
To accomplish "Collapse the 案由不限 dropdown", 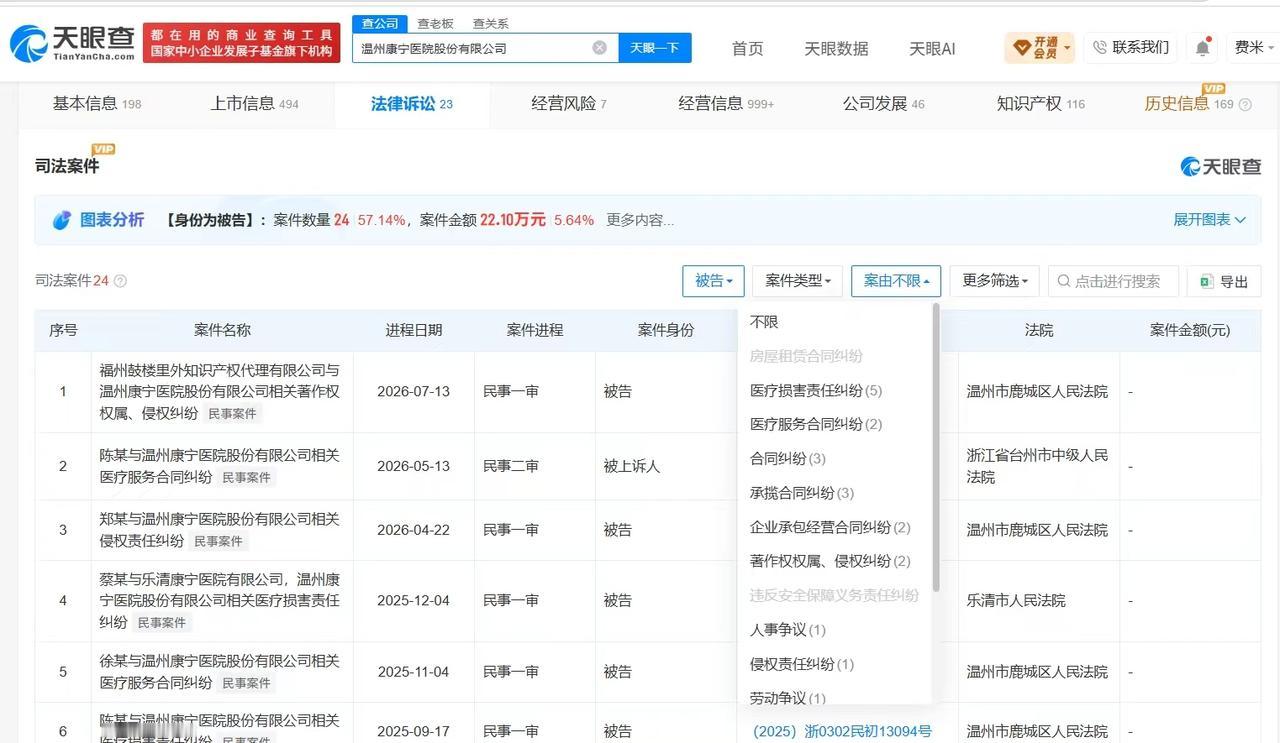I will pyautogui.click(x=896, y=281).
